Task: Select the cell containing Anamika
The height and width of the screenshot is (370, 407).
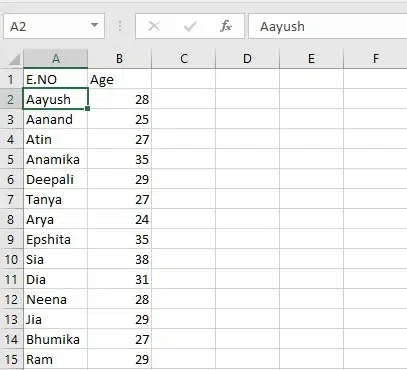Action: tap(56, 159)
